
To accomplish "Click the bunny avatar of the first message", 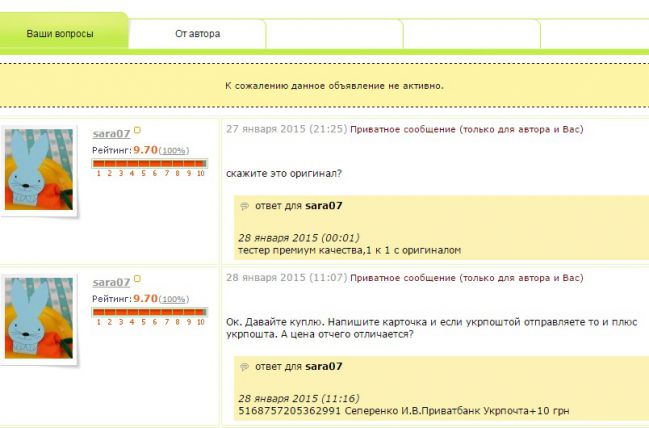I will [39, 169].
